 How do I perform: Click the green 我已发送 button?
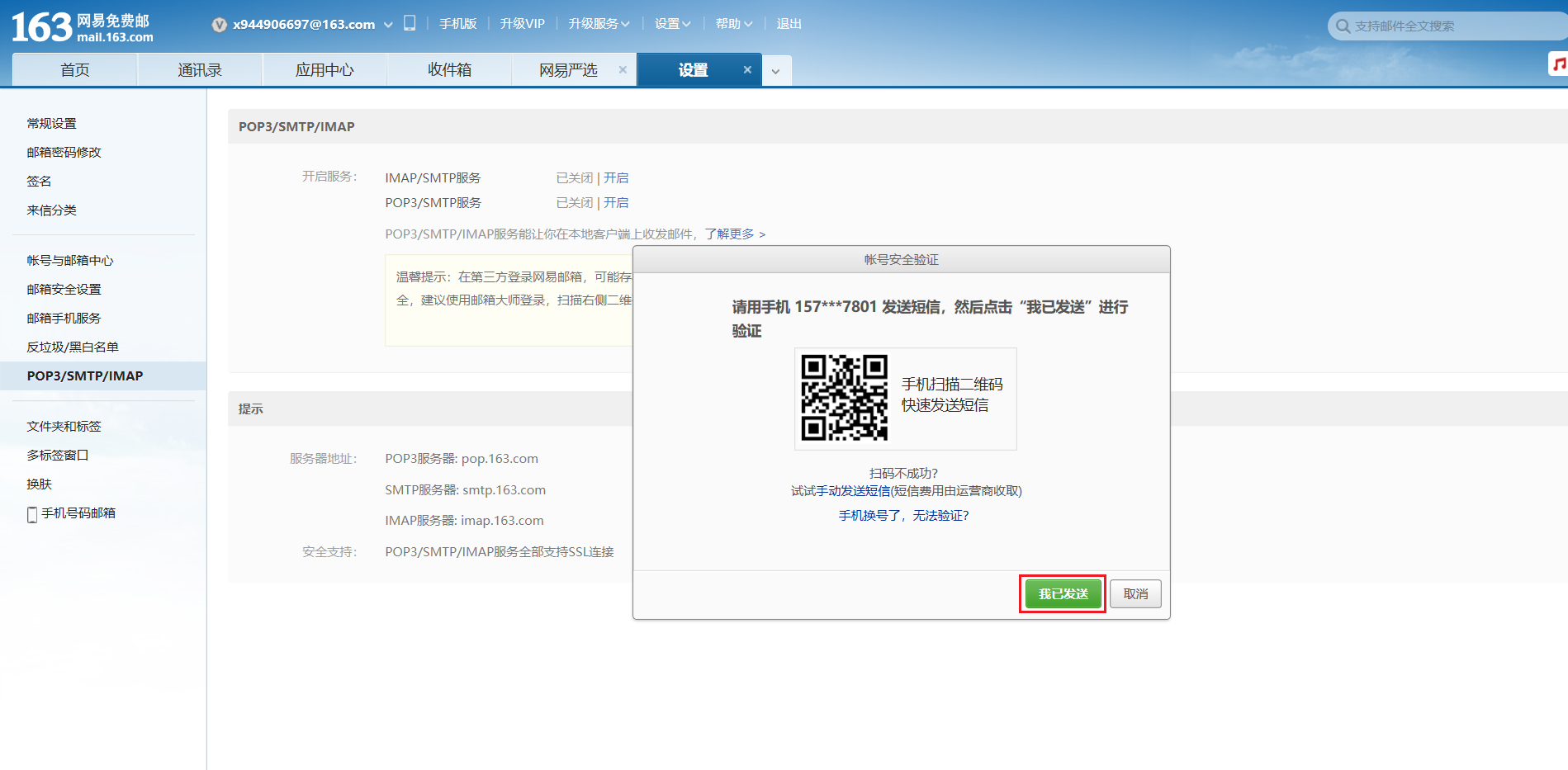(x=1063, y=594)
